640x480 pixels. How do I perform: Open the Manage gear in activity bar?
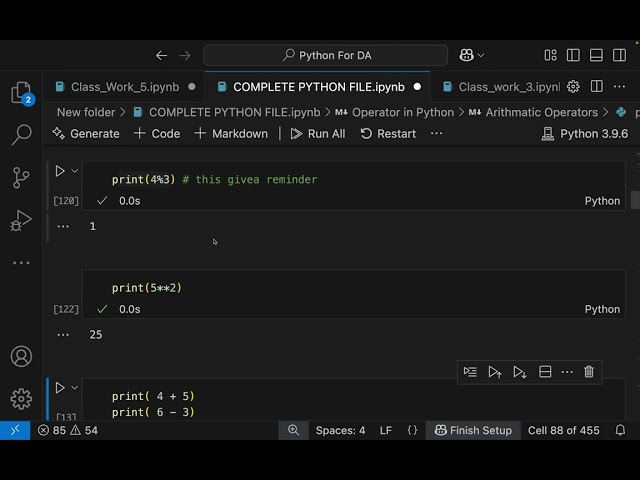[x=21, y=399]
